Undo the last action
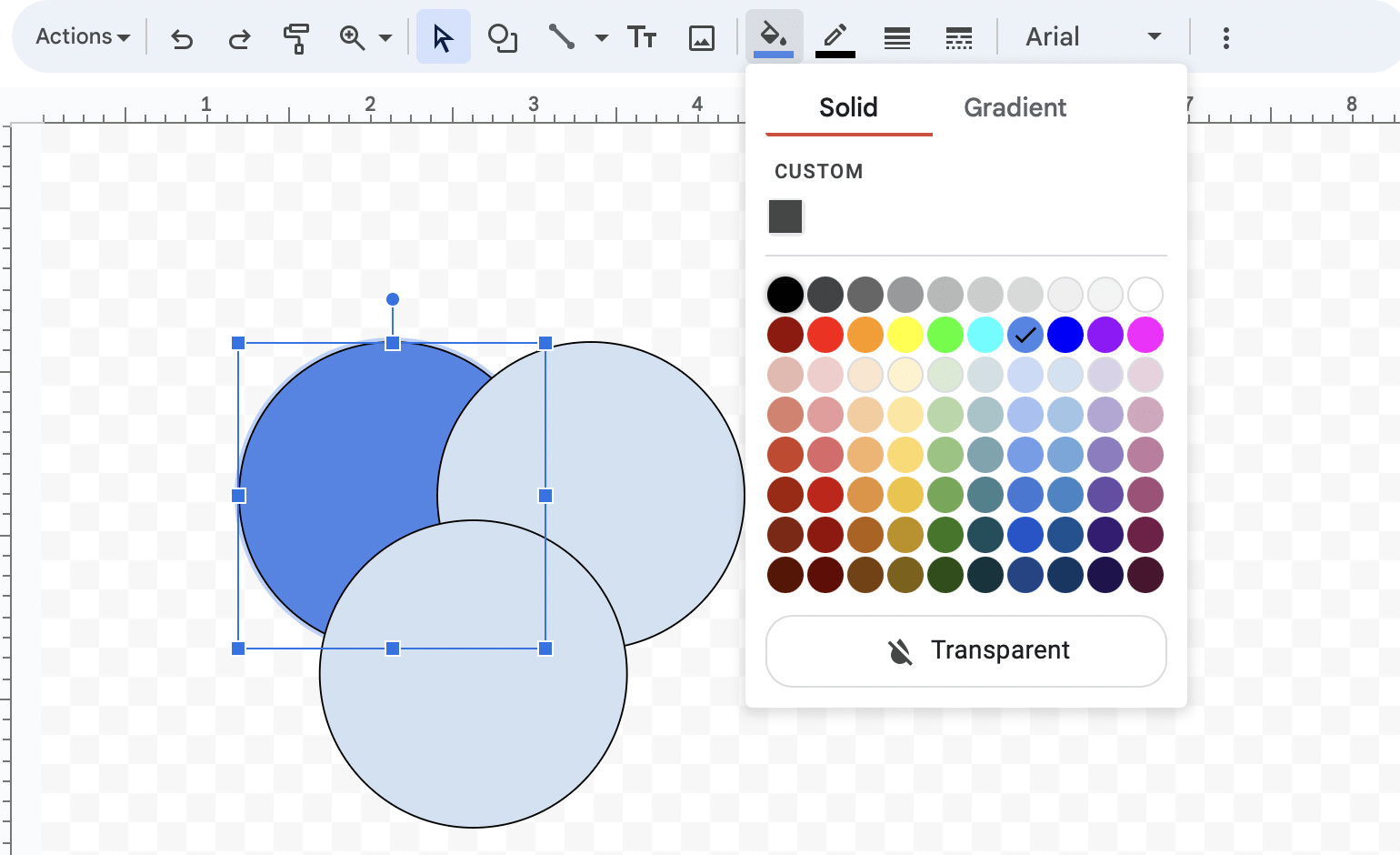Image resolution: width=1400 pixels, height=855 pixels. pos(181,38)
